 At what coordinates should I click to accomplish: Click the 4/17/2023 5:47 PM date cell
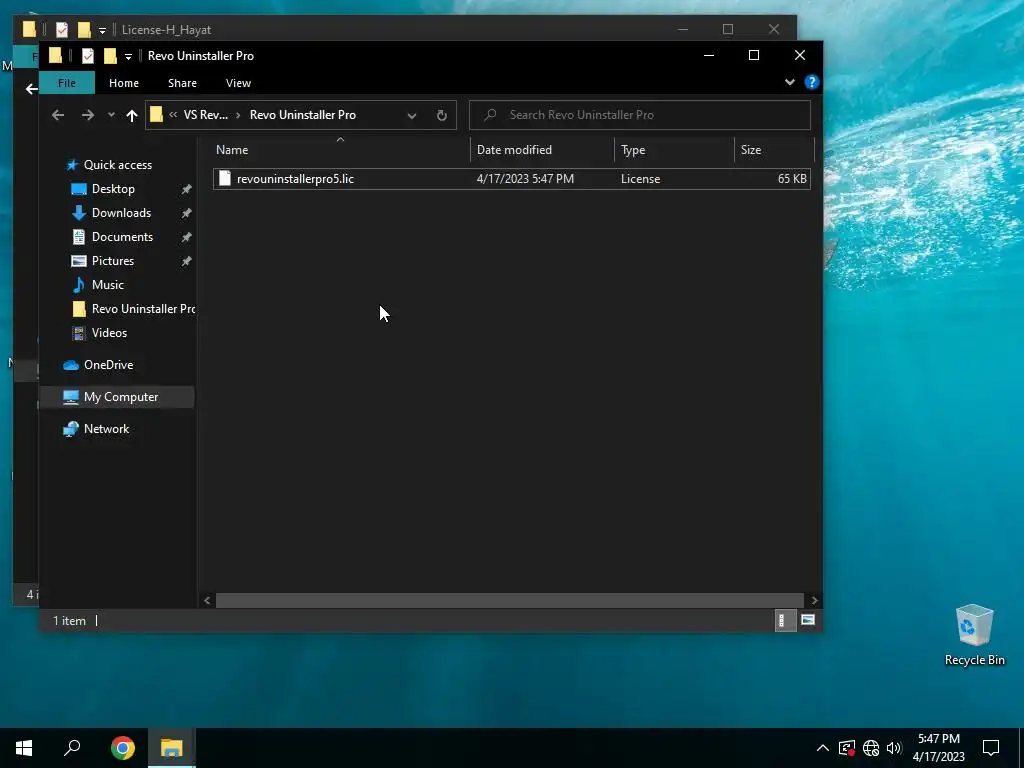pos(525,179)
